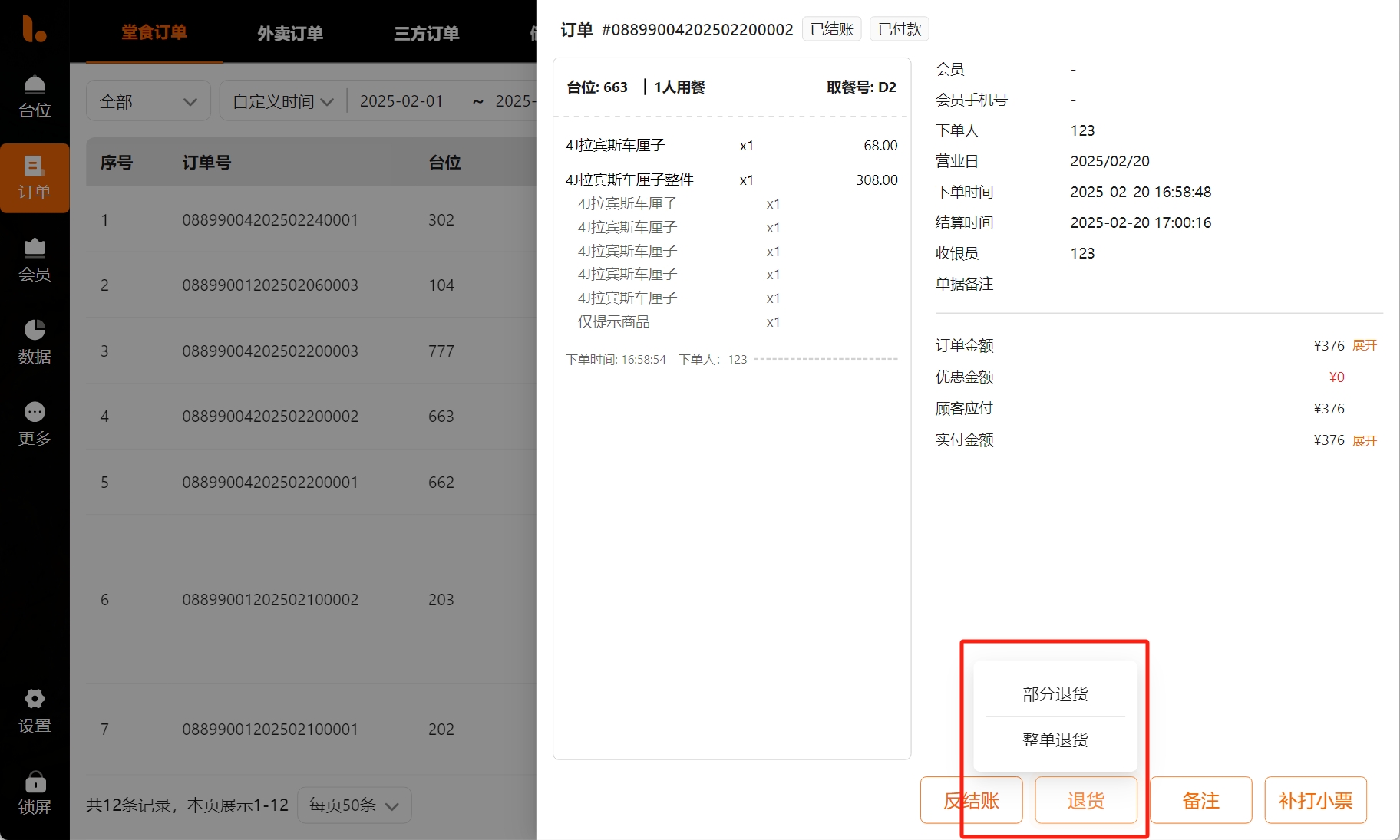Open the 自定义时间 time range dropdown
The image size is (1400, 840).
coord(283,101)
